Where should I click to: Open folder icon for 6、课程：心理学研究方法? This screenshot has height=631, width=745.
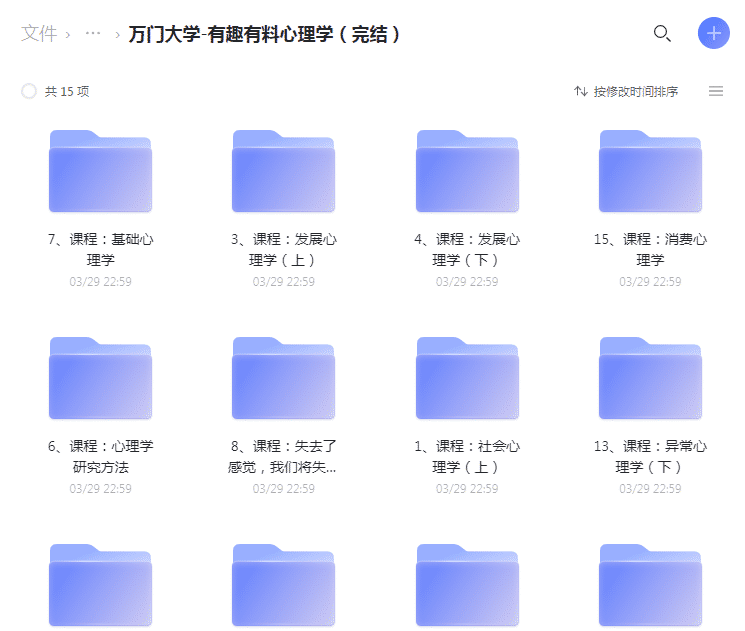point(100,378)
